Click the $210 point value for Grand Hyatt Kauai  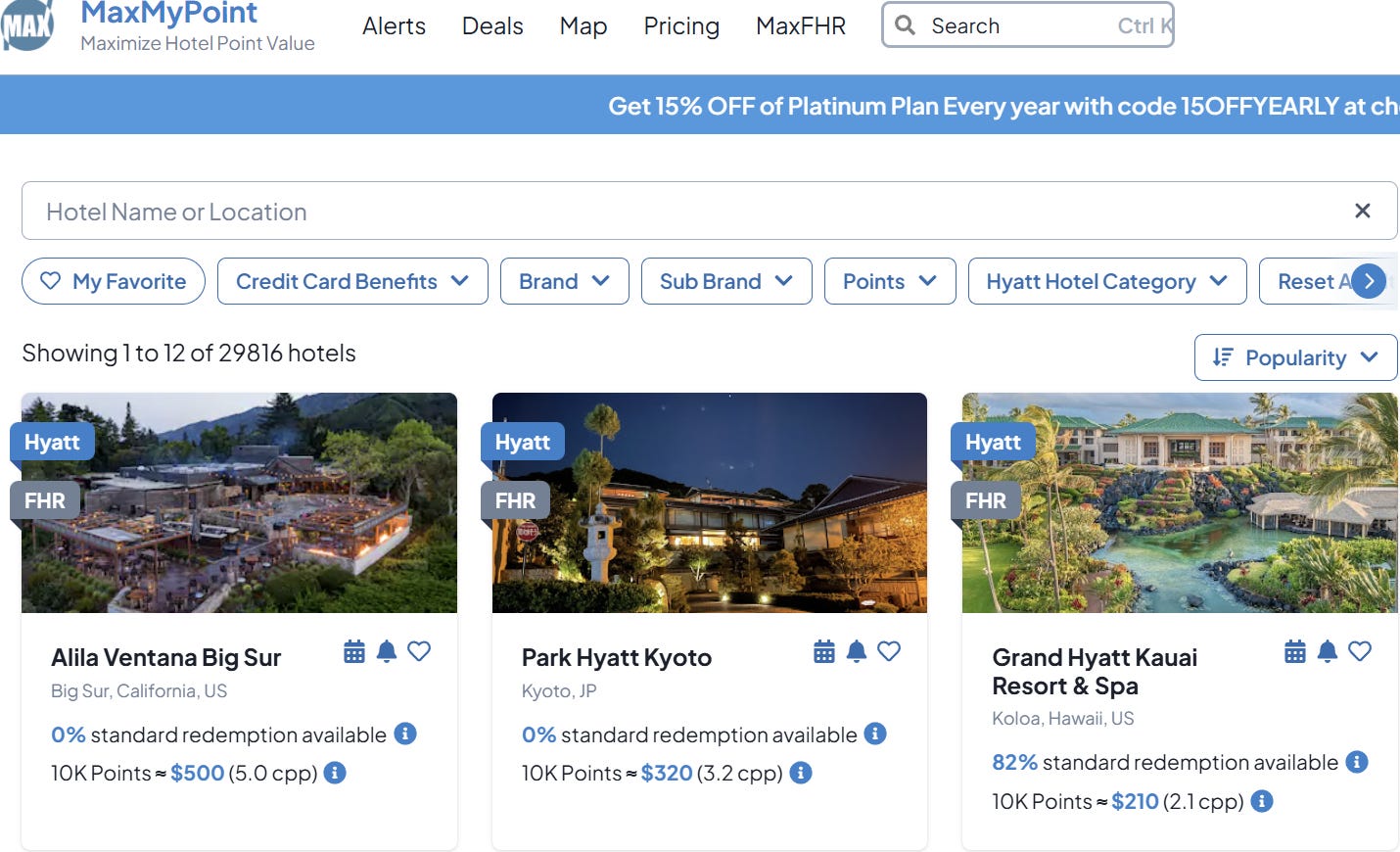click(x=1135, y=801)
